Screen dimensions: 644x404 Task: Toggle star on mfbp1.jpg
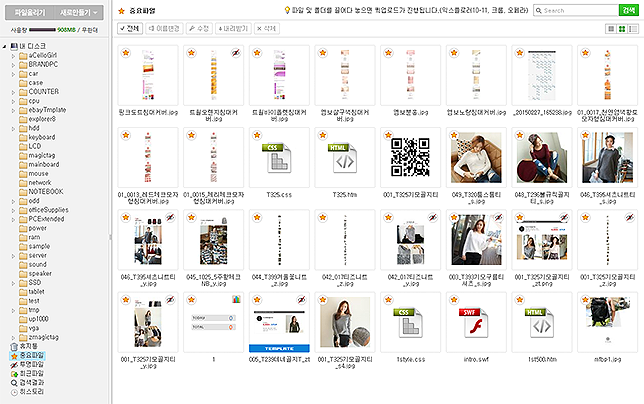click(586, 299)
